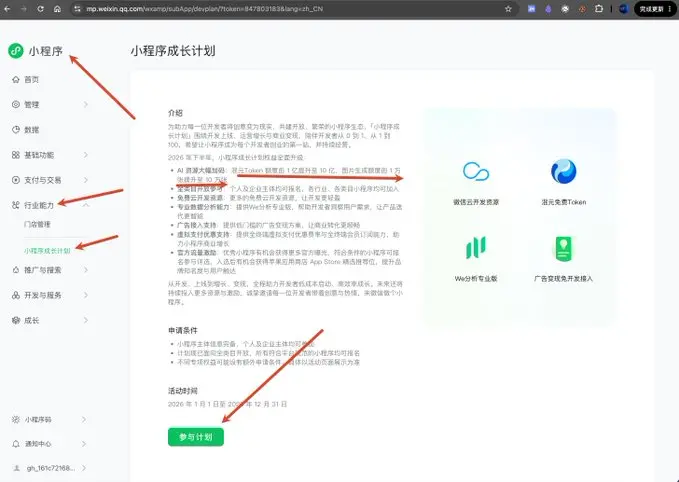Image resolution: width=679 pixels, height=482 pixels.
Task: Click the browser forward arrow
Action: [x=24, y=9]
